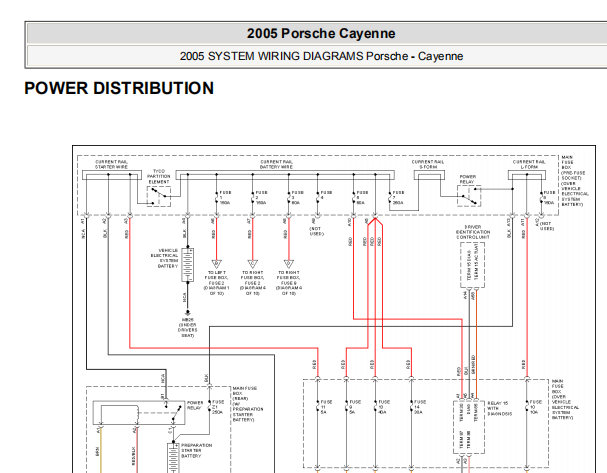Click the Relay 15 dashed box
Image resolution: width=607 pixels, height=473 pixels.
(x=469, y=427)
